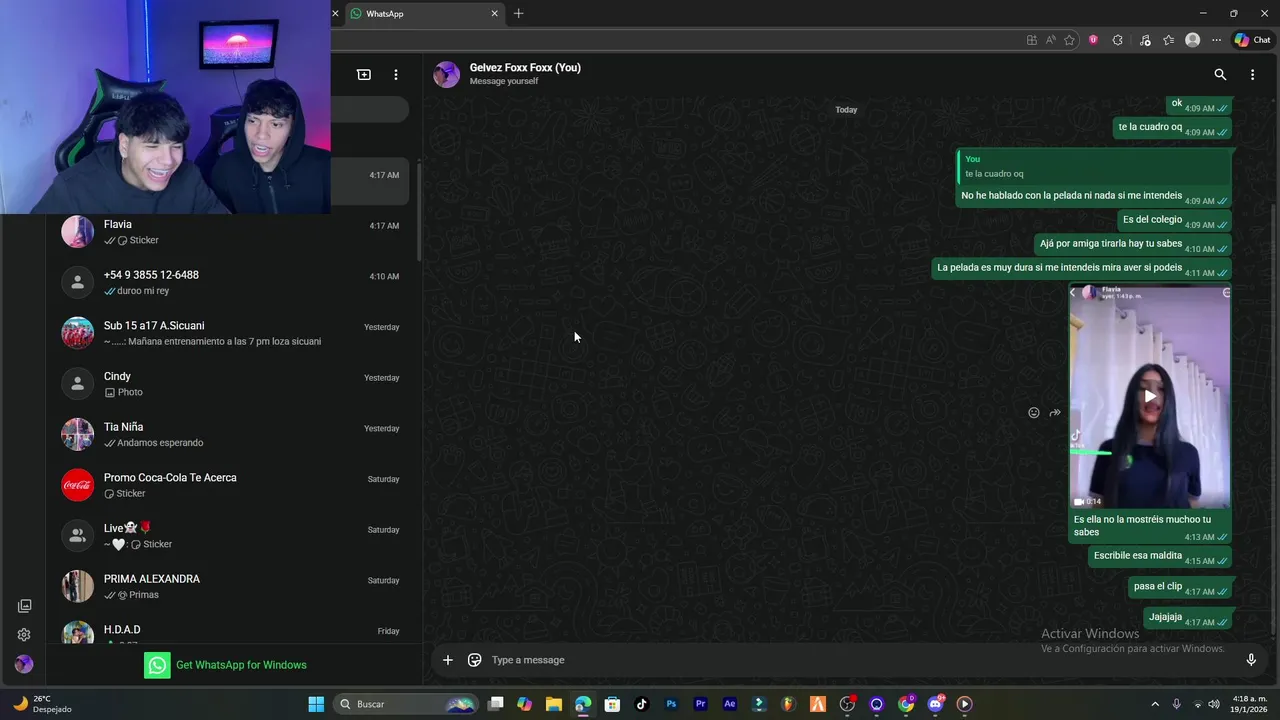Image resolution: width=1280 pixels, height=720 pixels.
Task: Open chat with +54 9 3855 12-6488
Action: click(x=232, y=282)
